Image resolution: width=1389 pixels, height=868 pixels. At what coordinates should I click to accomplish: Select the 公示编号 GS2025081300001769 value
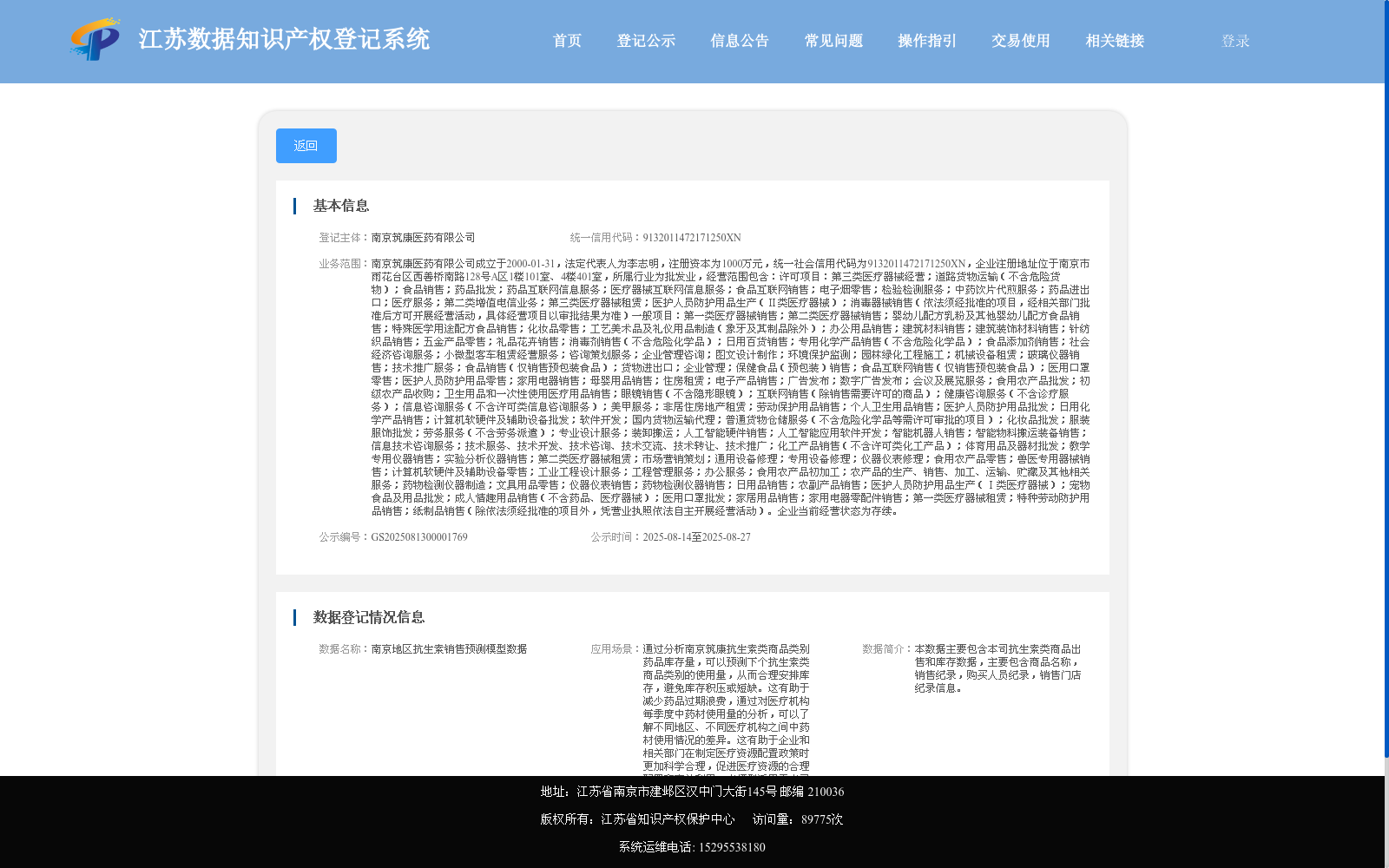pyautogui.click(x=419, y=537)
